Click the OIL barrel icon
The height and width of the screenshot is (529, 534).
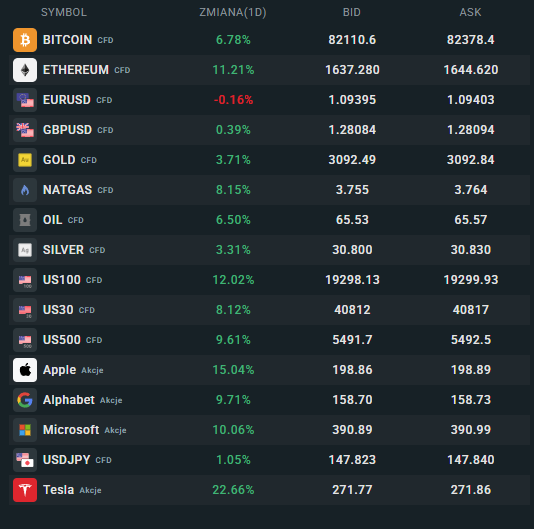coord(25,220)
